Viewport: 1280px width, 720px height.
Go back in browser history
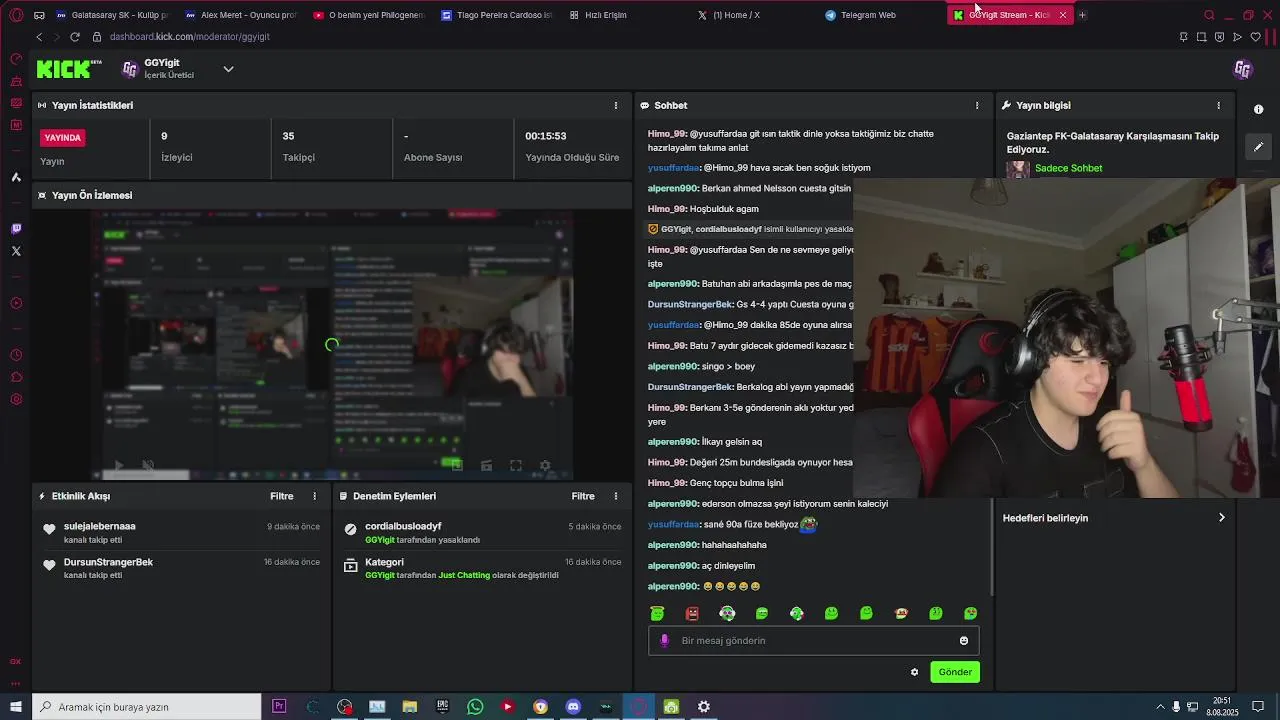pos(39,37)
